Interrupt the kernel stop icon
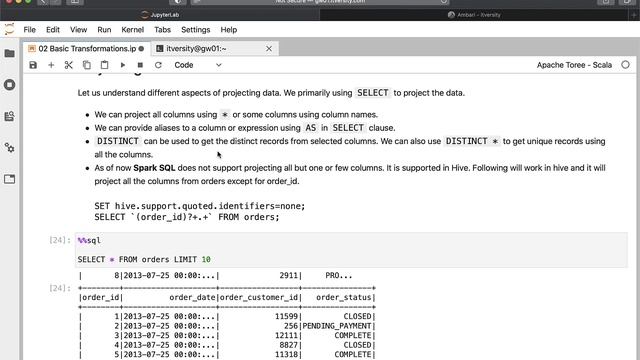This screenshot has width=640, height=360. pyautogui.click(x=140, y=65)
